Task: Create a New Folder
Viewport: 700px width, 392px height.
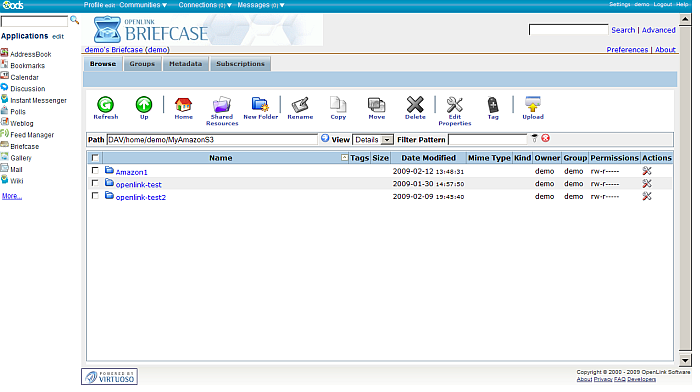Action: pyautogui.click(x=260, y=104)
